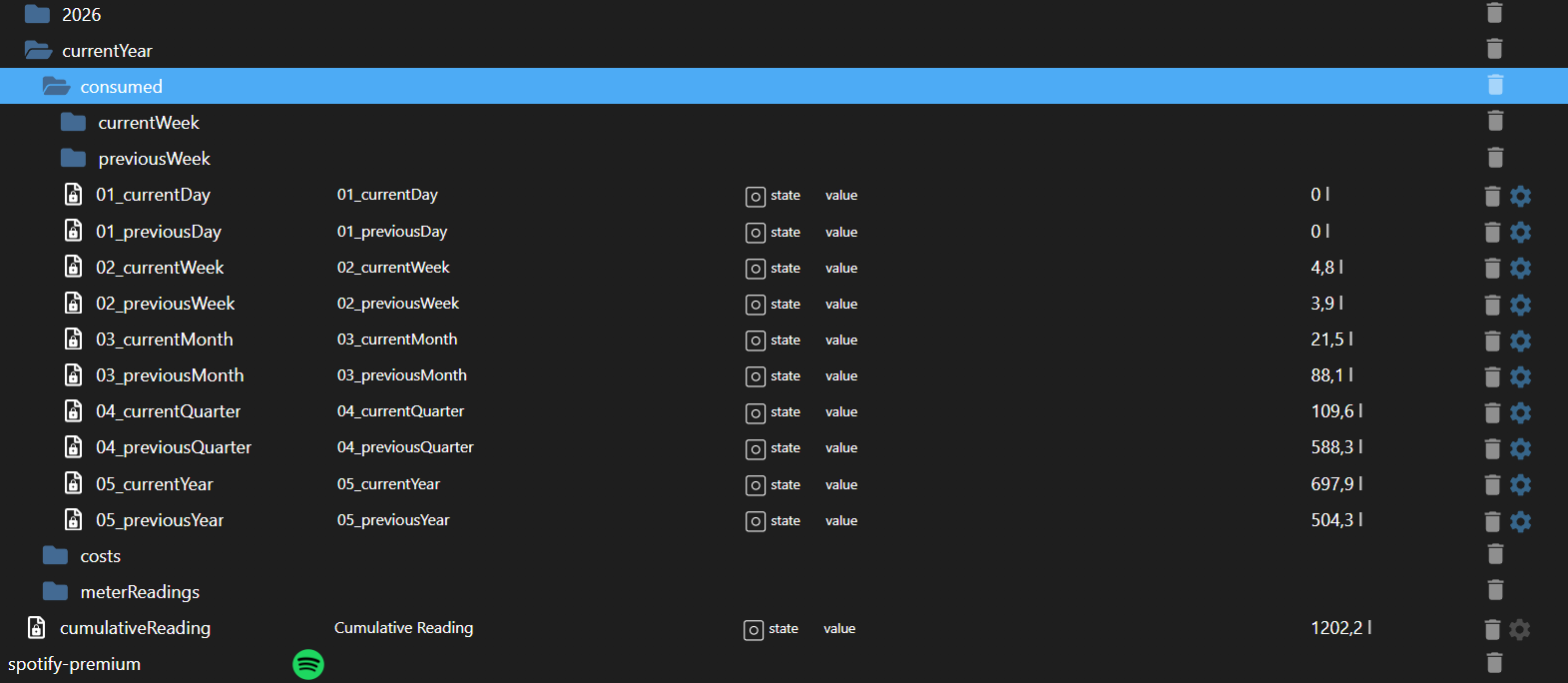The height and width of the screenshot is (683, 1568).
Task: Open settings gear for 04_currentQuarter
Action: click(x=1520, y=412)
